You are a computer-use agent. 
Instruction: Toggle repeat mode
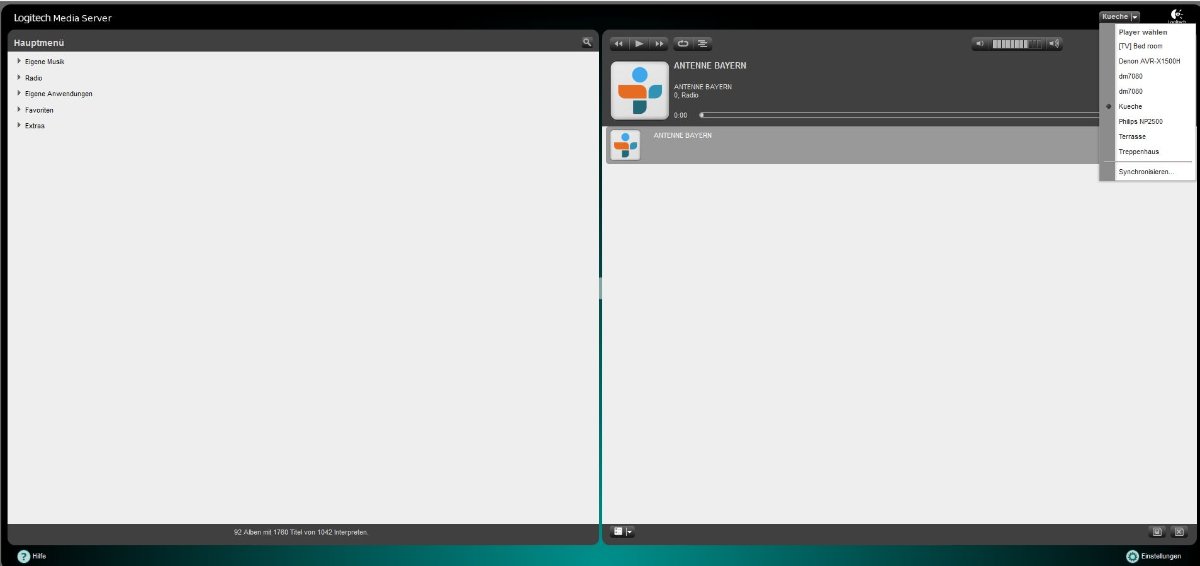point(683,44)
